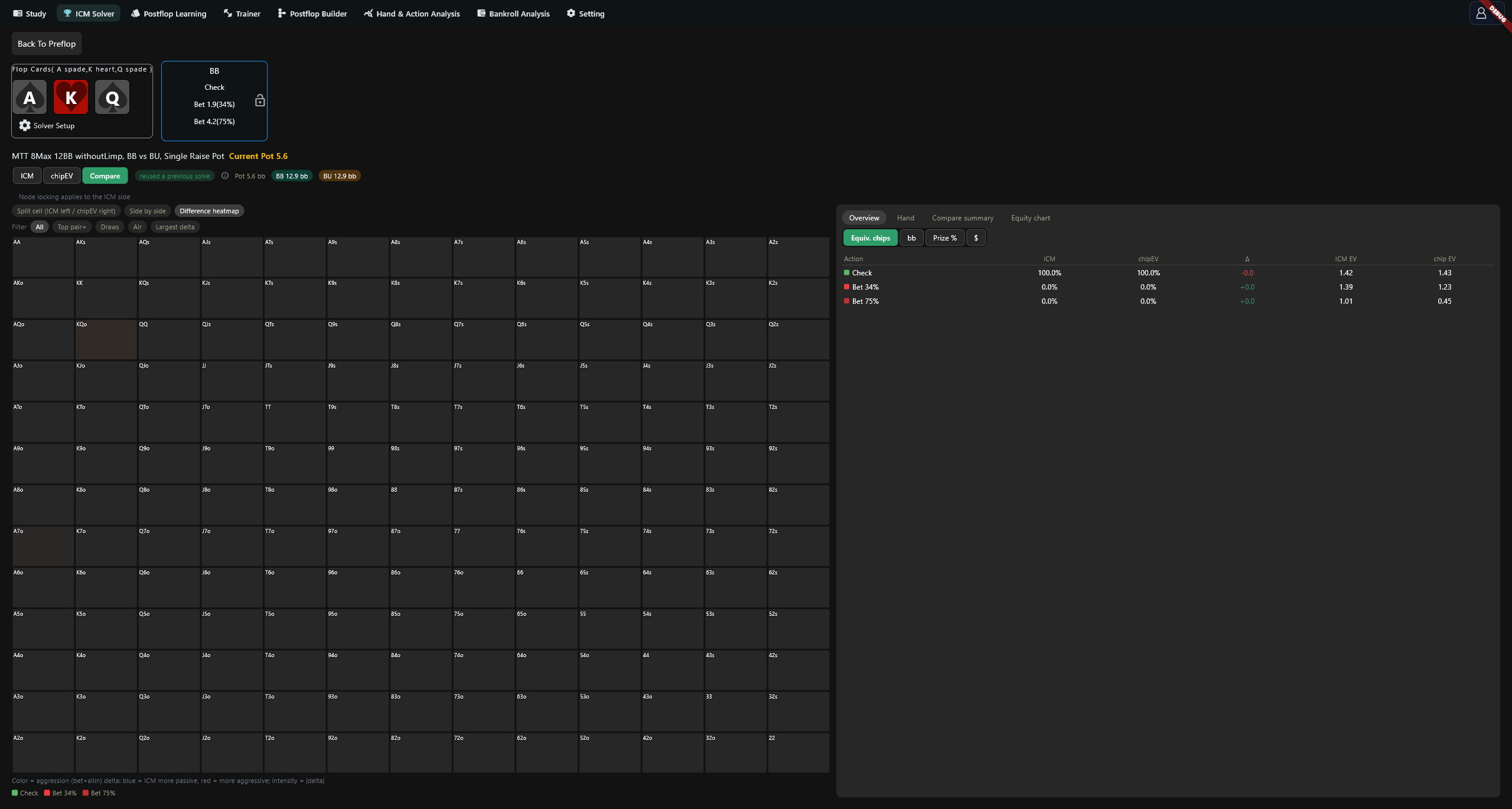Open the Equity chart tab
This screenshot has width=1512, height=809.
tap(1031, 218)
